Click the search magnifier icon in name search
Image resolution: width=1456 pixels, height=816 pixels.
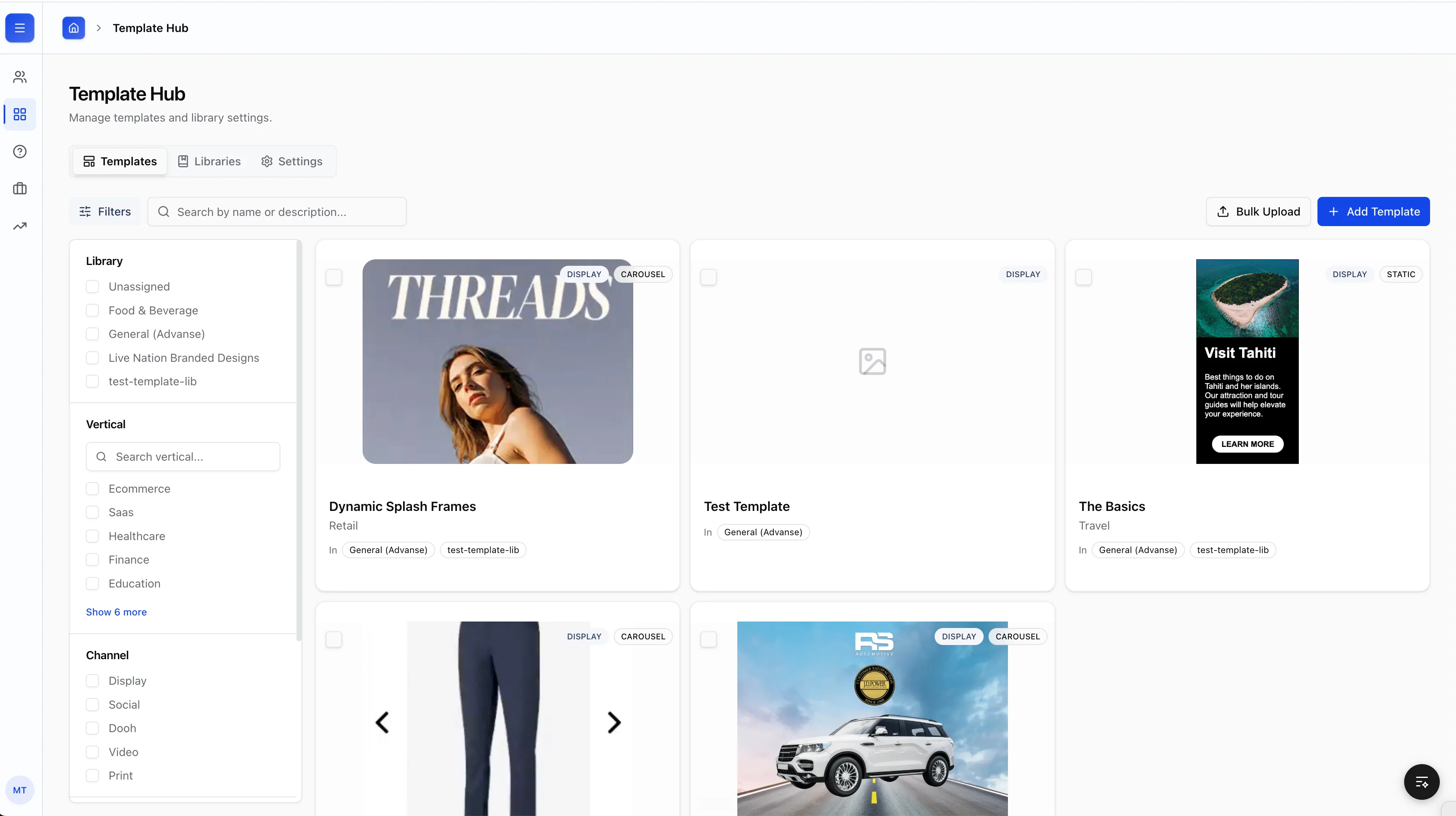pyautogui.click(x=164, y=211)
